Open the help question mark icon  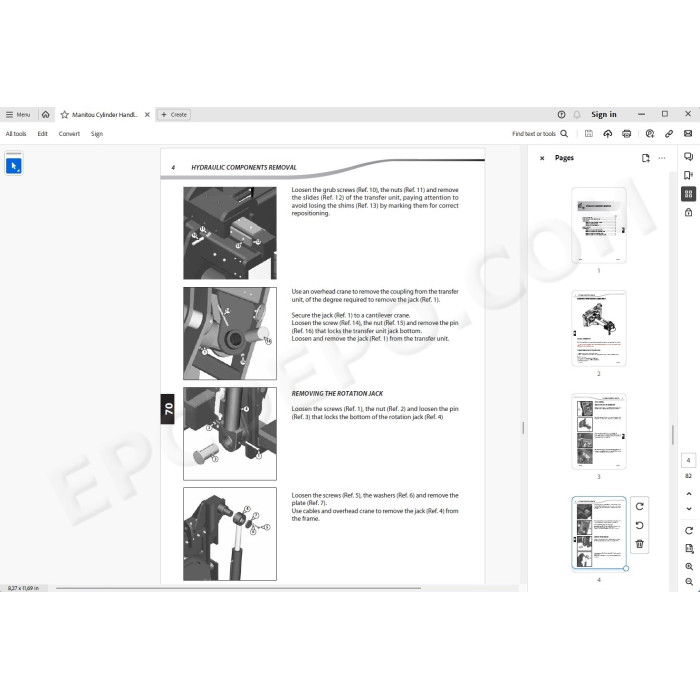click(561, 115)
